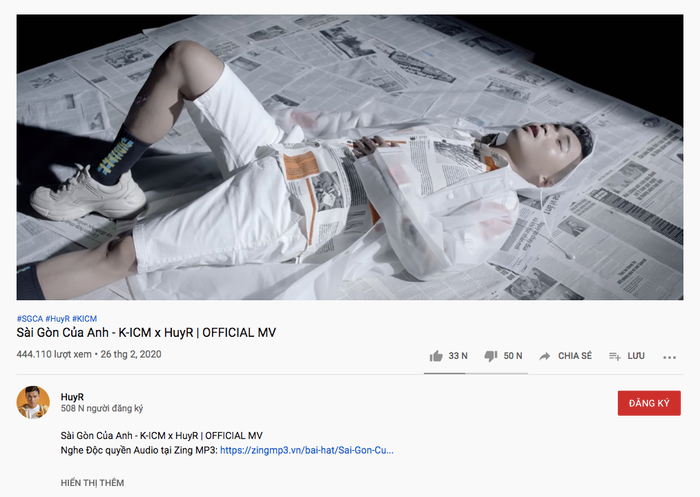Open the #KICM hashtag link

click(84, 319)
